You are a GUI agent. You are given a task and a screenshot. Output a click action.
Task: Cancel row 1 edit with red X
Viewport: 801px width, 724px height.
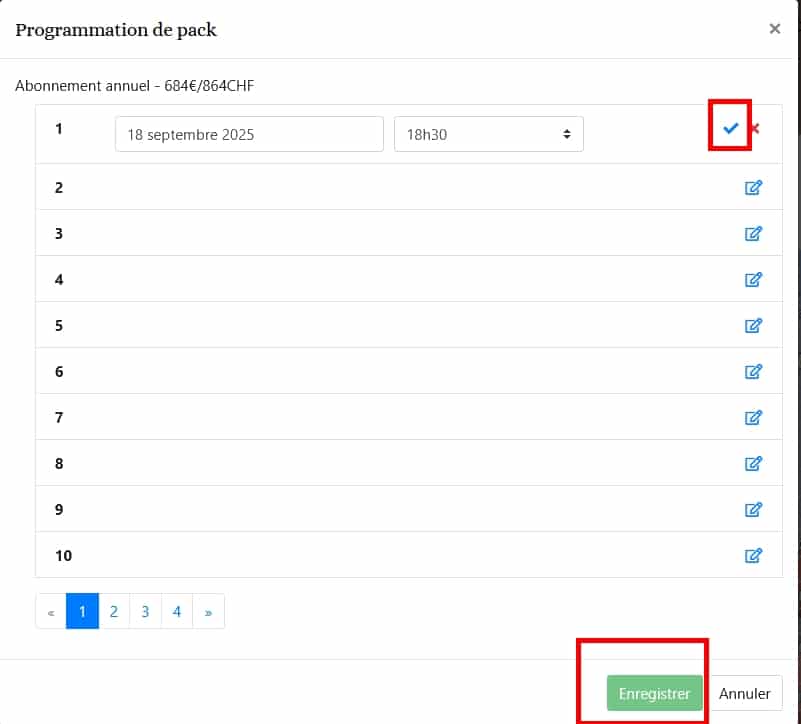coord(755,128)
